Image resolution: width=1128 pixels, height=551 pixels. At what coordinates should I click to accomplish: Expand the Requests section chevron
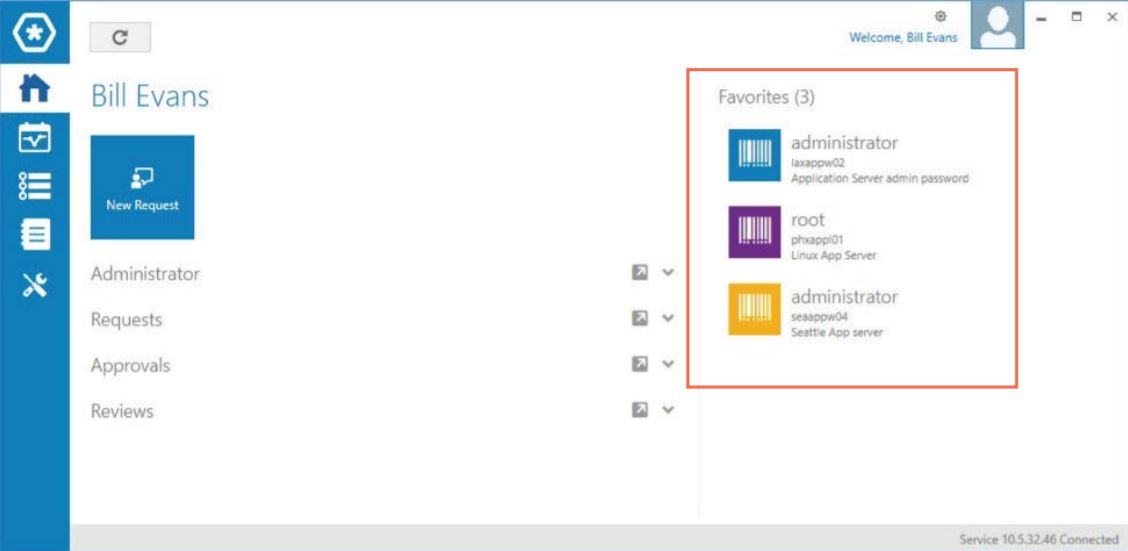668,319
